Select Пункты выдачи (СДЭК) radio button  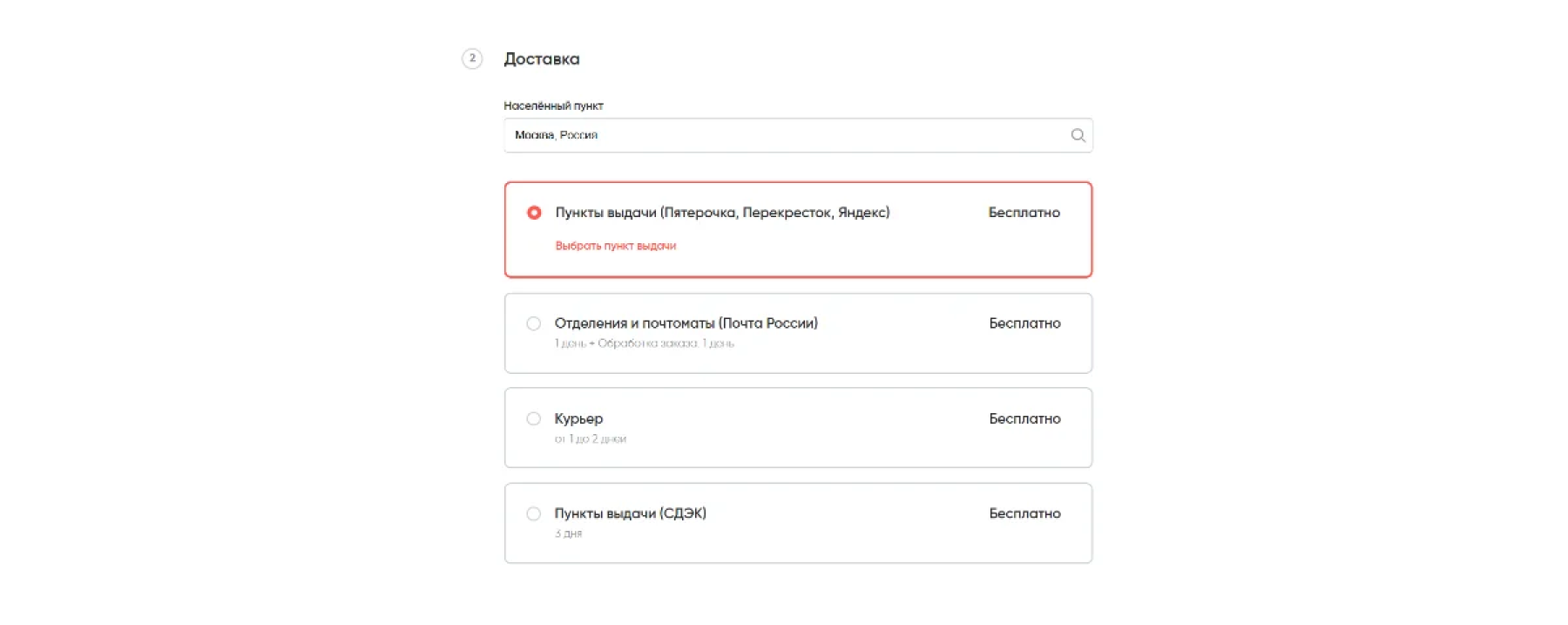[x=534, y=513]
